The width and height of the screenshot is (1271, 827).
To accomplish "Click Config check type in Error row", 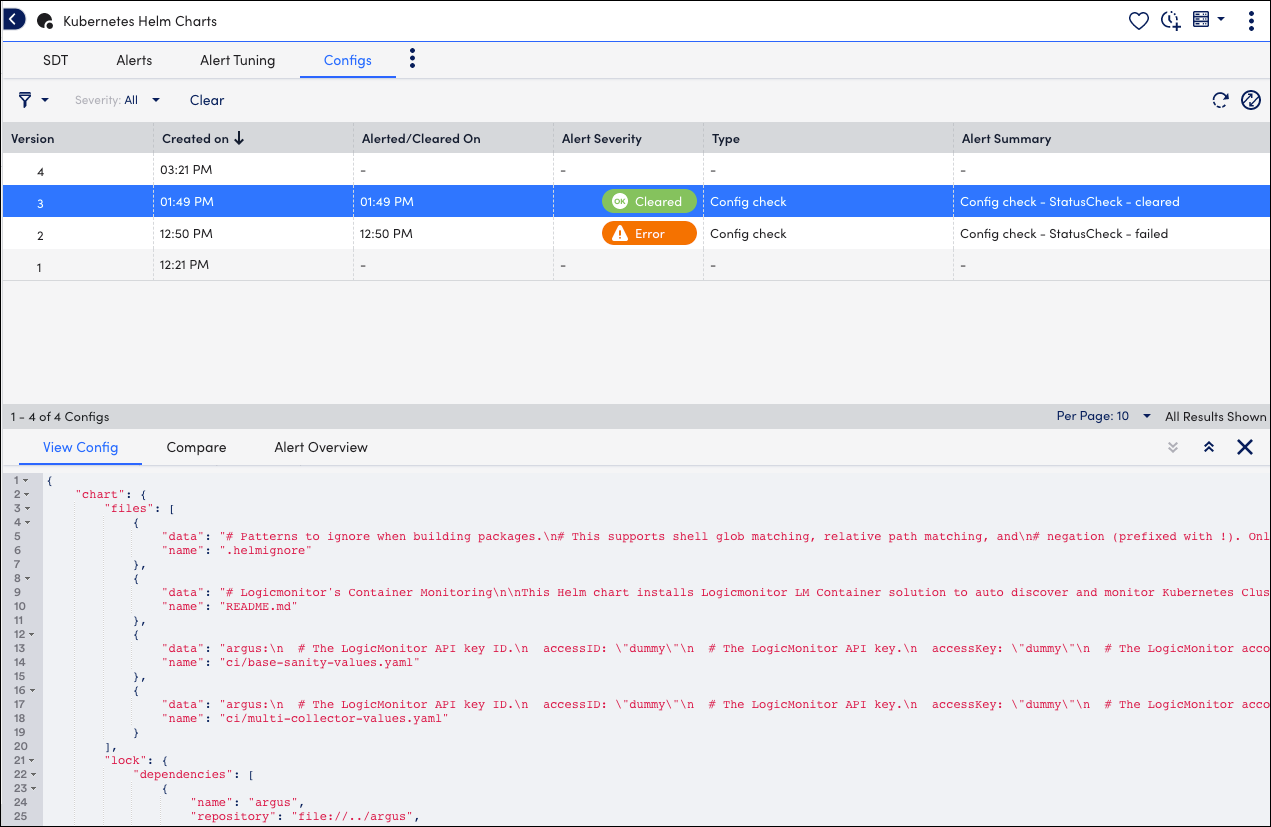I will [748, 234].
